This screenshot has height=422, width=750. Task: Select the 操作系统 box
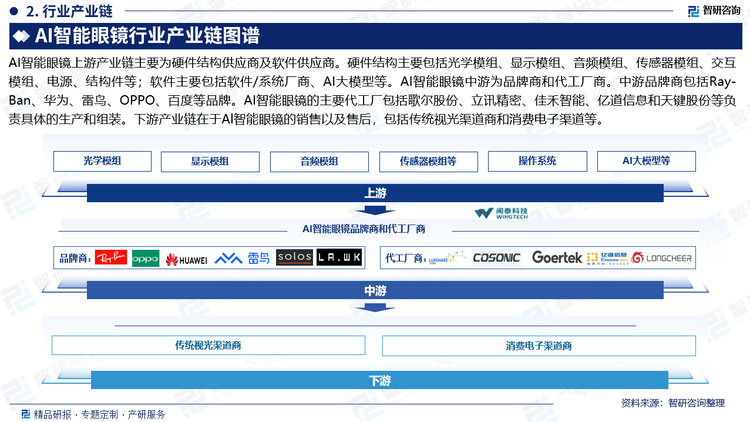[x=537, y=161]
